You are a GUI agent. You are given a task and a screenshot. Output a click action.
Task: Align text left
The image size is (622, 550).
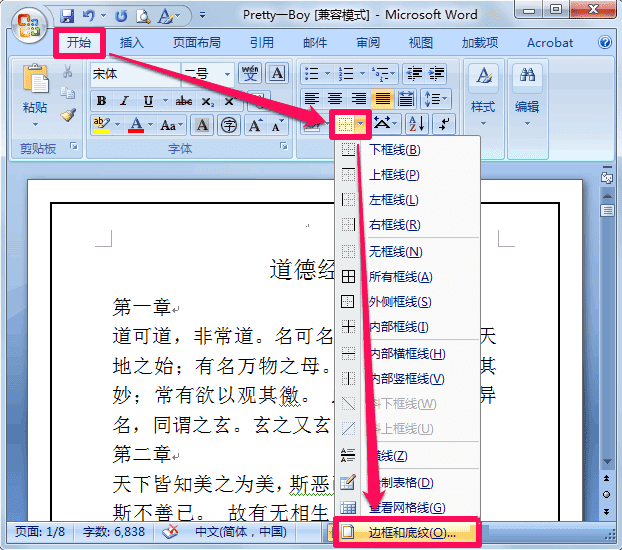tap(312, 98)
